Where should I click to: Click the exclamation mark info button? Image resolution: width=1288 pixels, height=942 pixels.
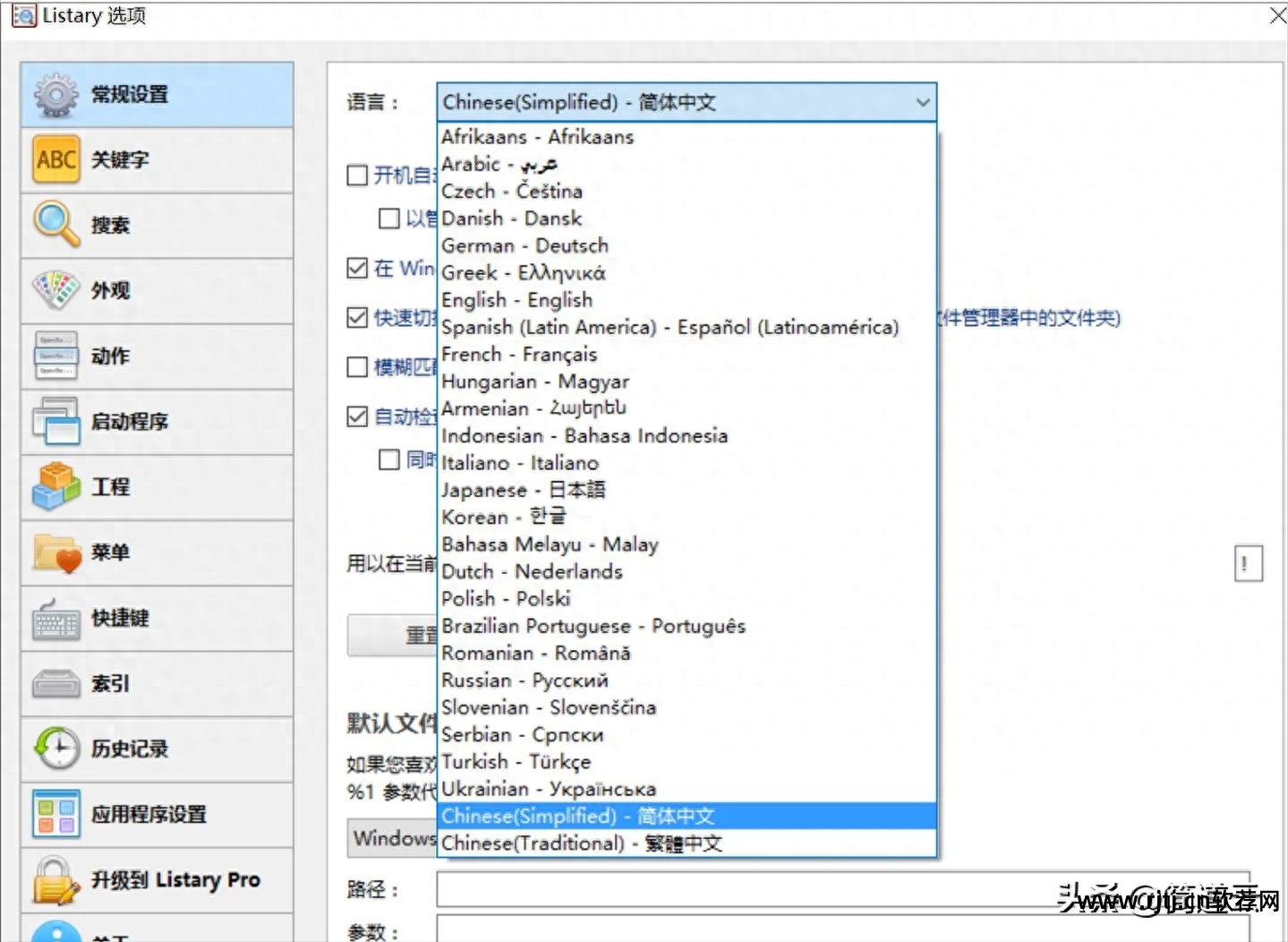click(x=1249, y=563)
